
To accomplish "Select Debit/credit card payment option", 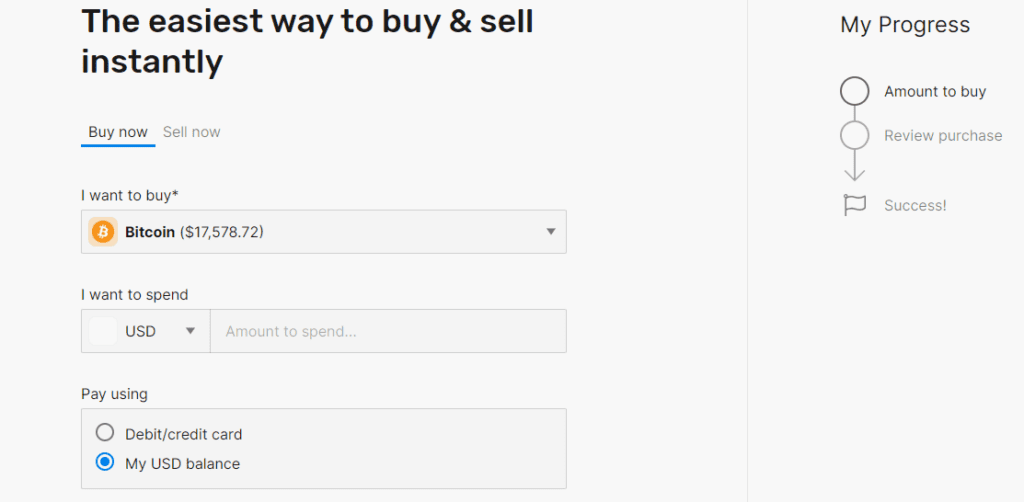I will coord(104,434).
